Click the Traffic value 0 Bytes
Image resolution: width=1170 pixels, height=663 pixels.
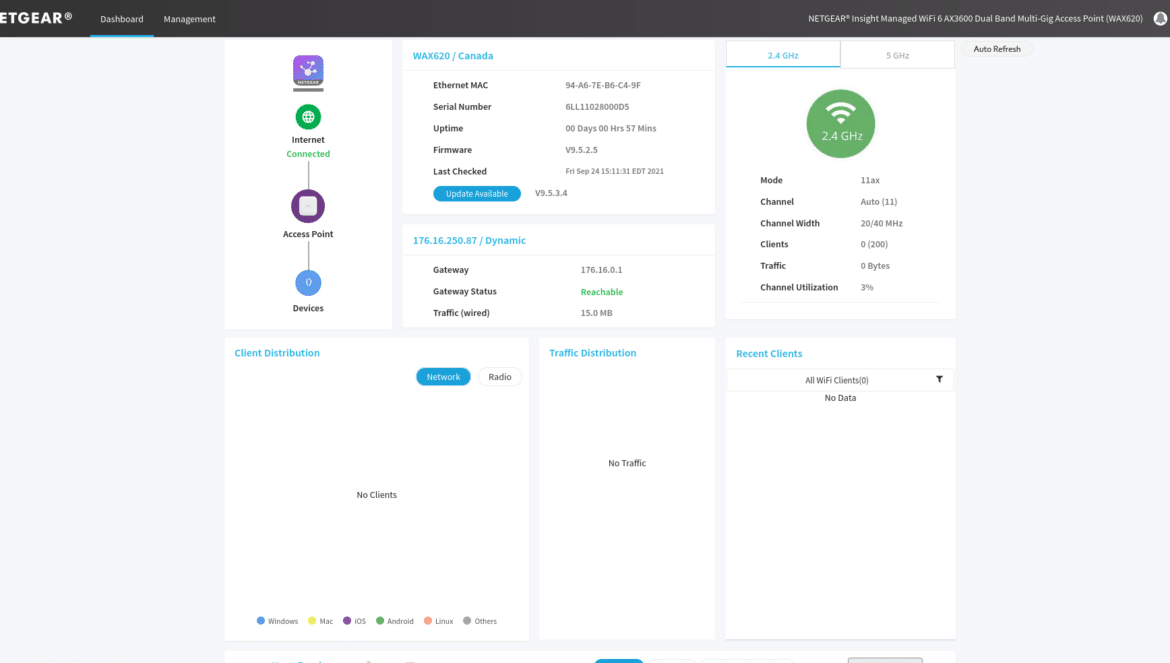click(875, 265)
